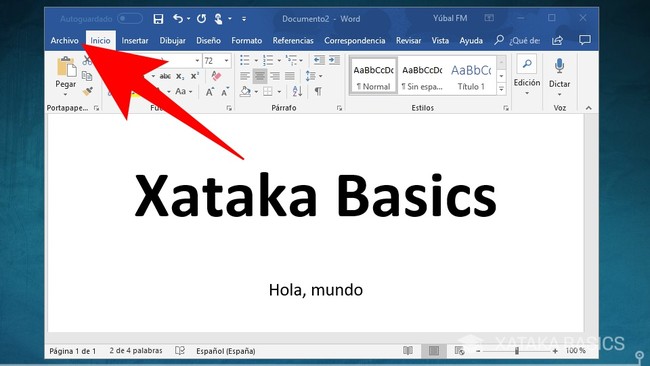Image resolution: width=650 pixels, height=366 pixels.
Task: Decrease paragraph indent
Action: point(319,60)
